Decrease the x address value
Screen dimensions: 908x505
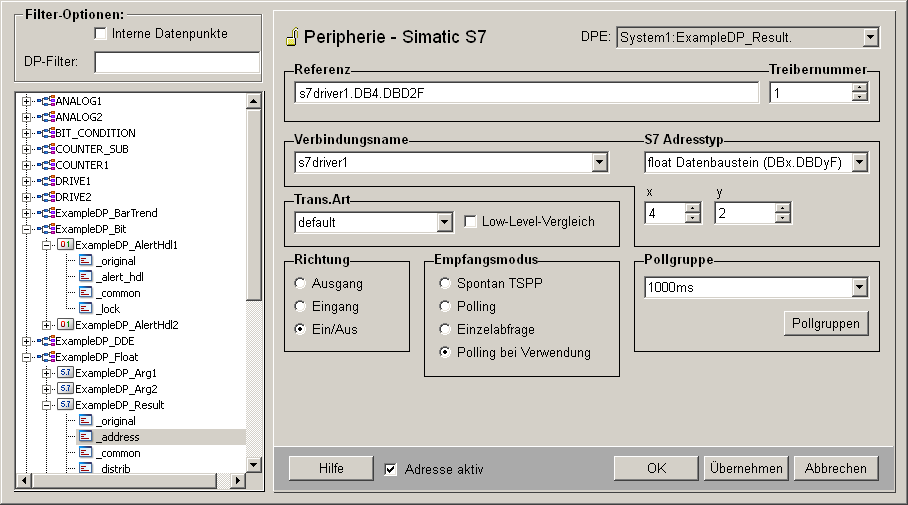(x=693, y=218)
